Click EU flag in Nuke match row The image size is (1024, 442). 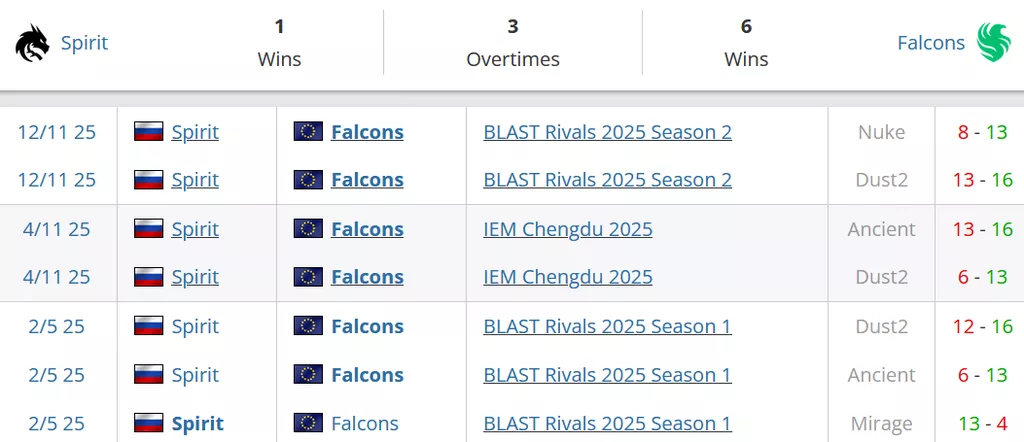308,132
